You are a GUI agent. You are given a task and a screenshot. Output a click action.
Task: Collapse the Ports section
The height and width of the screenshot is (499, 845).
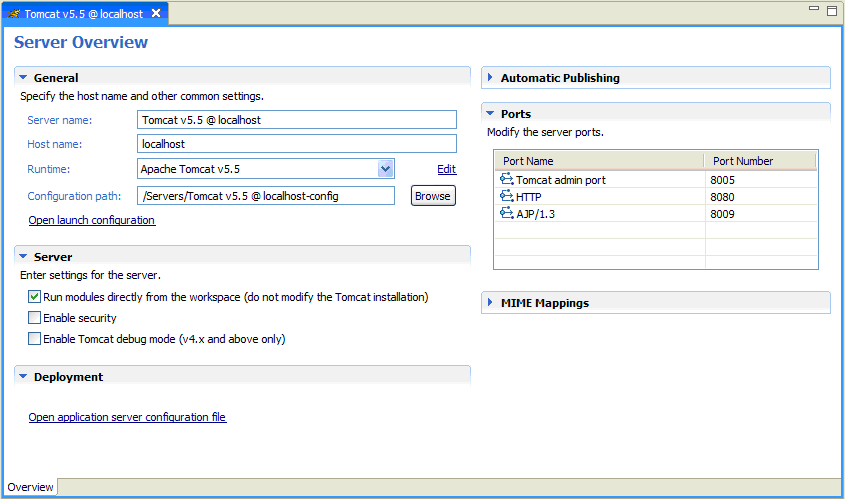pyautogui.click(x=490, y=114)
